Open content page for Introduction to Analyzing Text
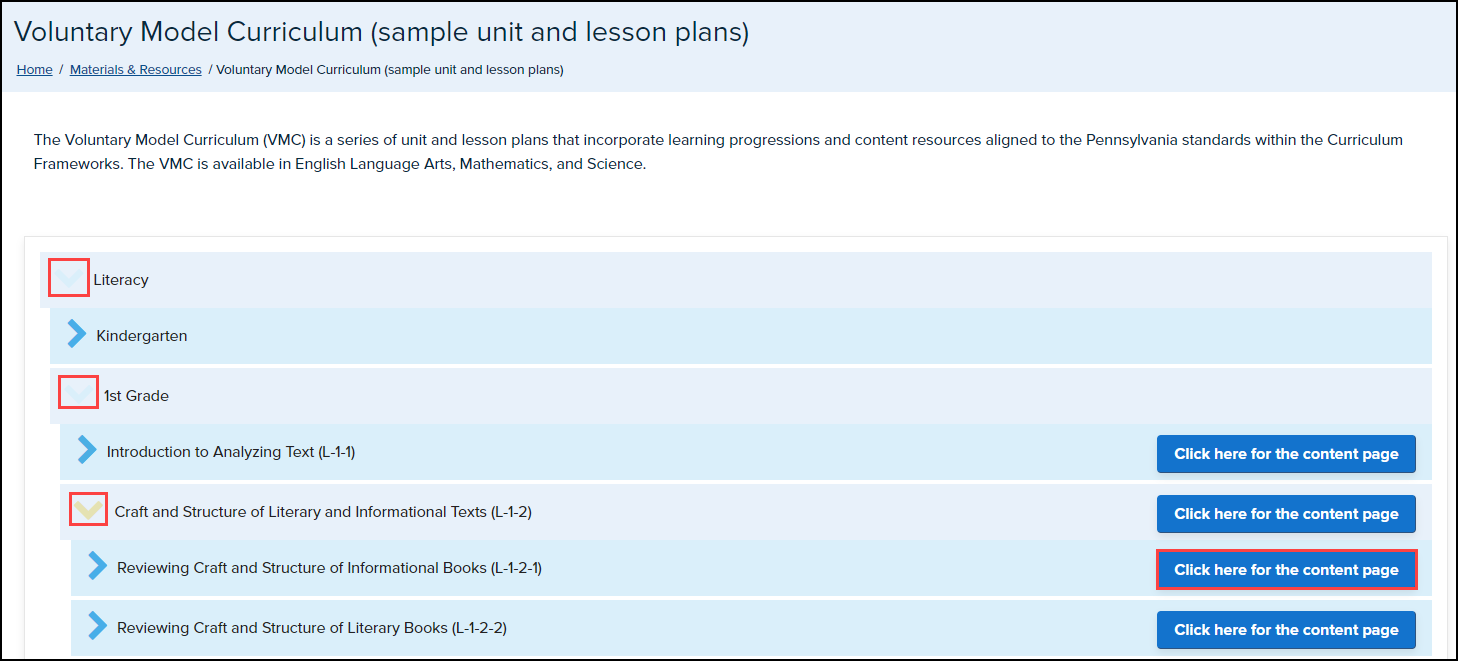 (1286, 454)
